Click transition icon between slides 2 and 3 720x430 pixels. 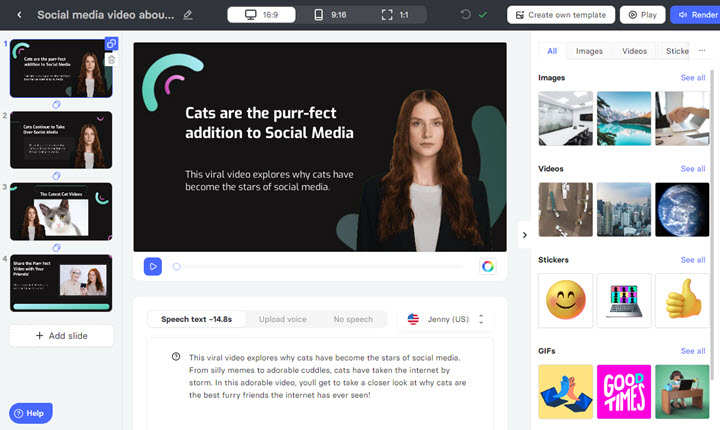(56, 176)
